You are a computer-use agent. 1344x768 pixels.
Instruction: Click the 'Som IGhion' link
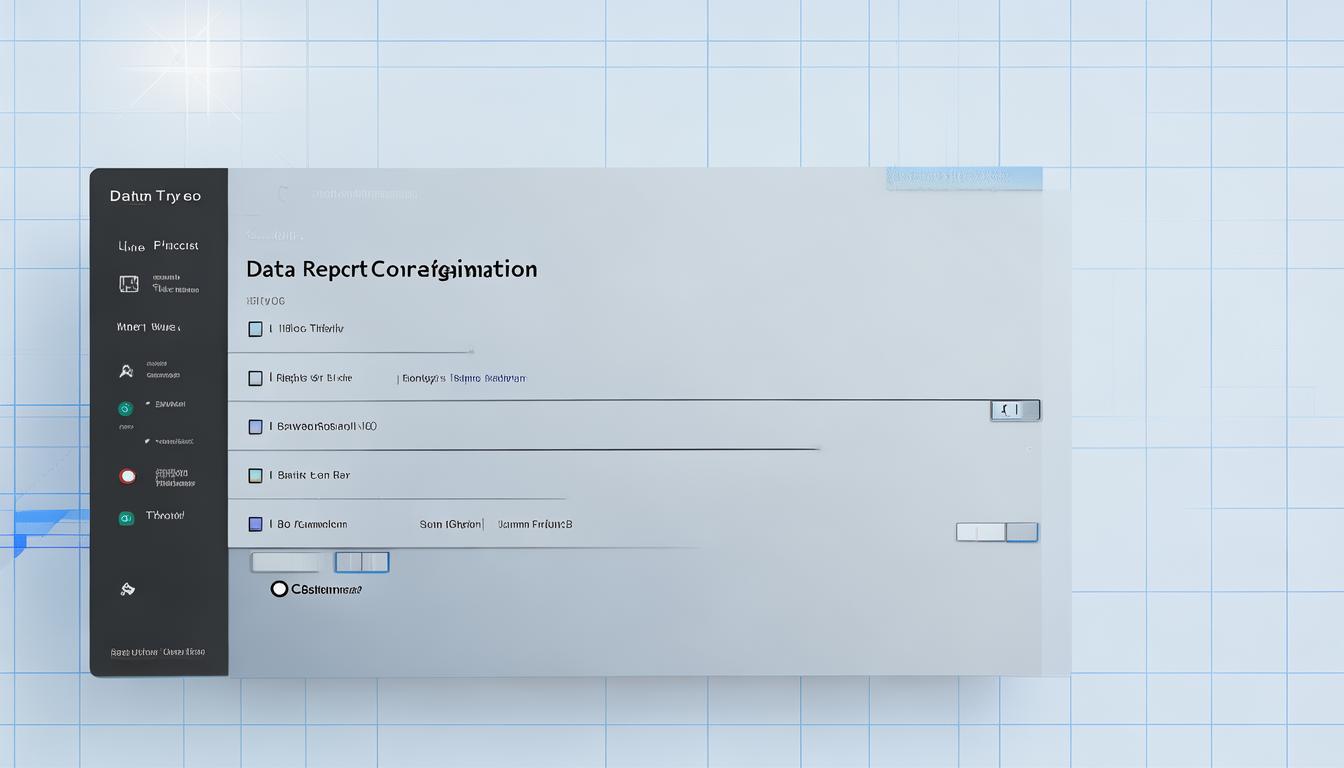[450, 524]
